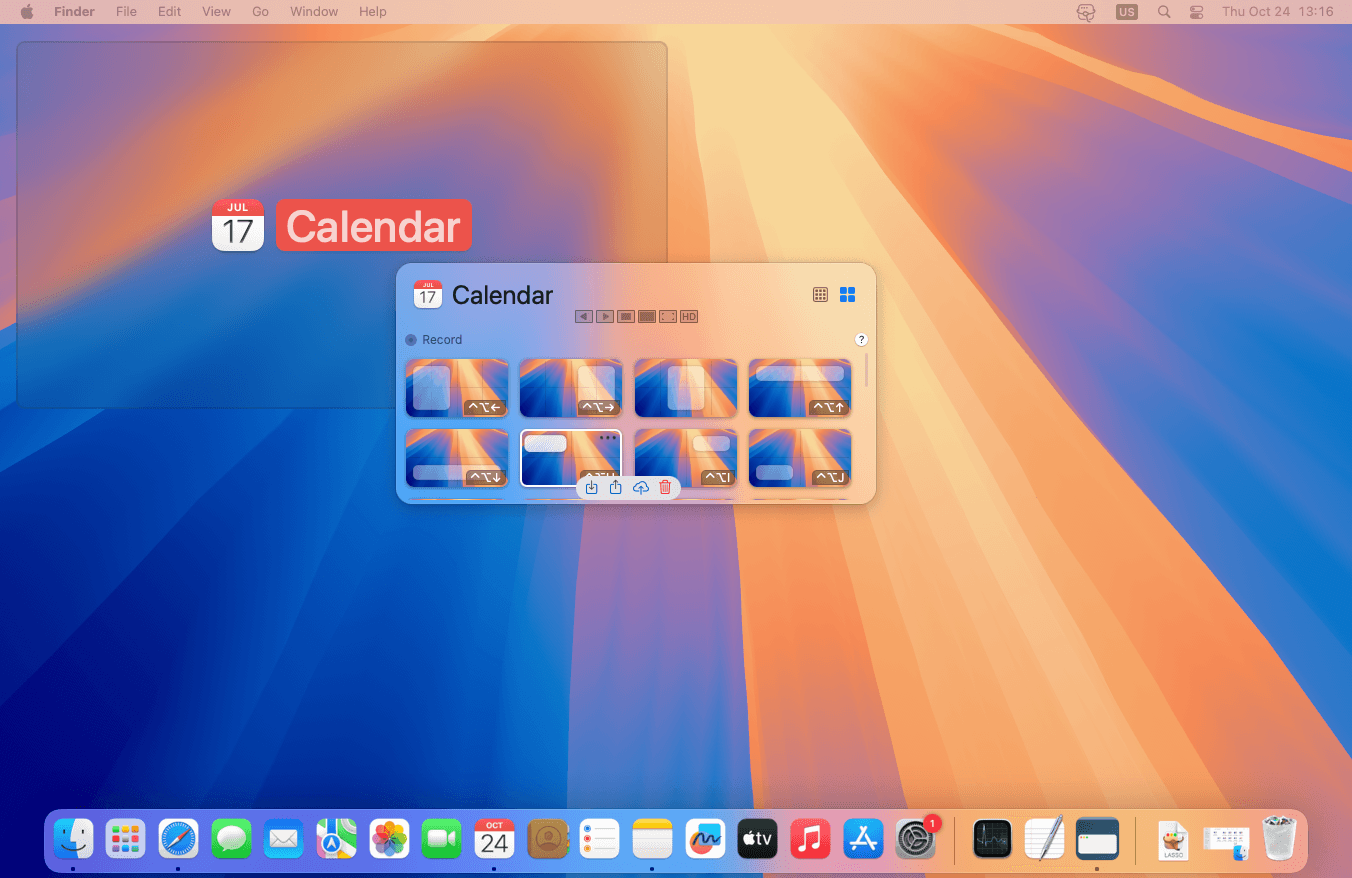The image size is (1352, 878).
Task: Open the US input source menu
Action: click(1127, 12)
